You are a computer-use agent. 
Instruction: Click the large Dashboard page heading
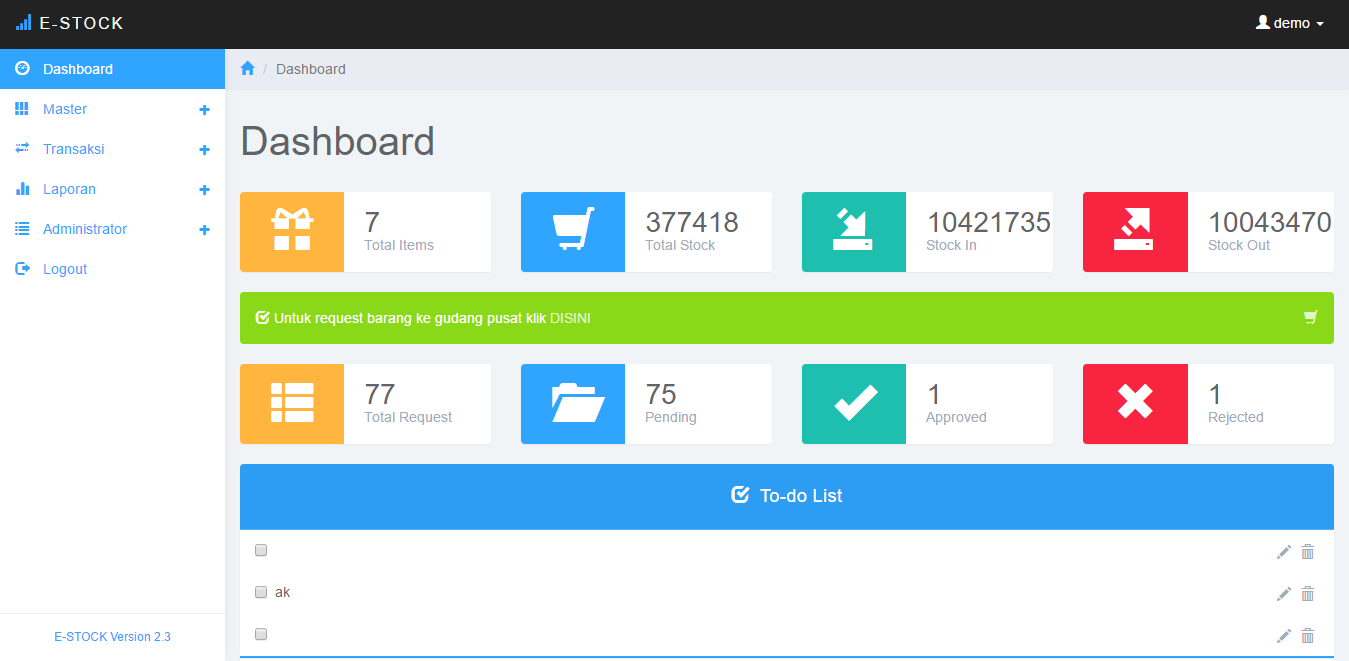pos(338,141)
